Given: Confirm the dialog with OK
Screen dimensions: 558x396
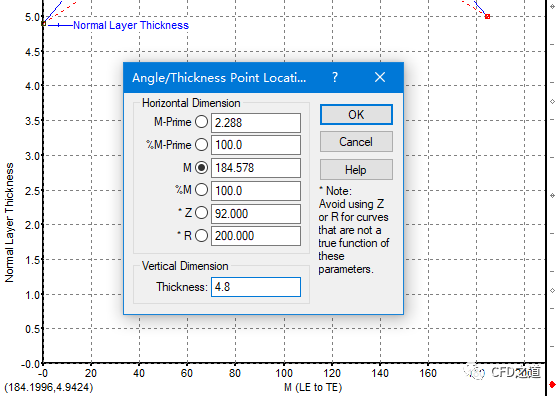Looking at the screenshot, I should (356, 115).
